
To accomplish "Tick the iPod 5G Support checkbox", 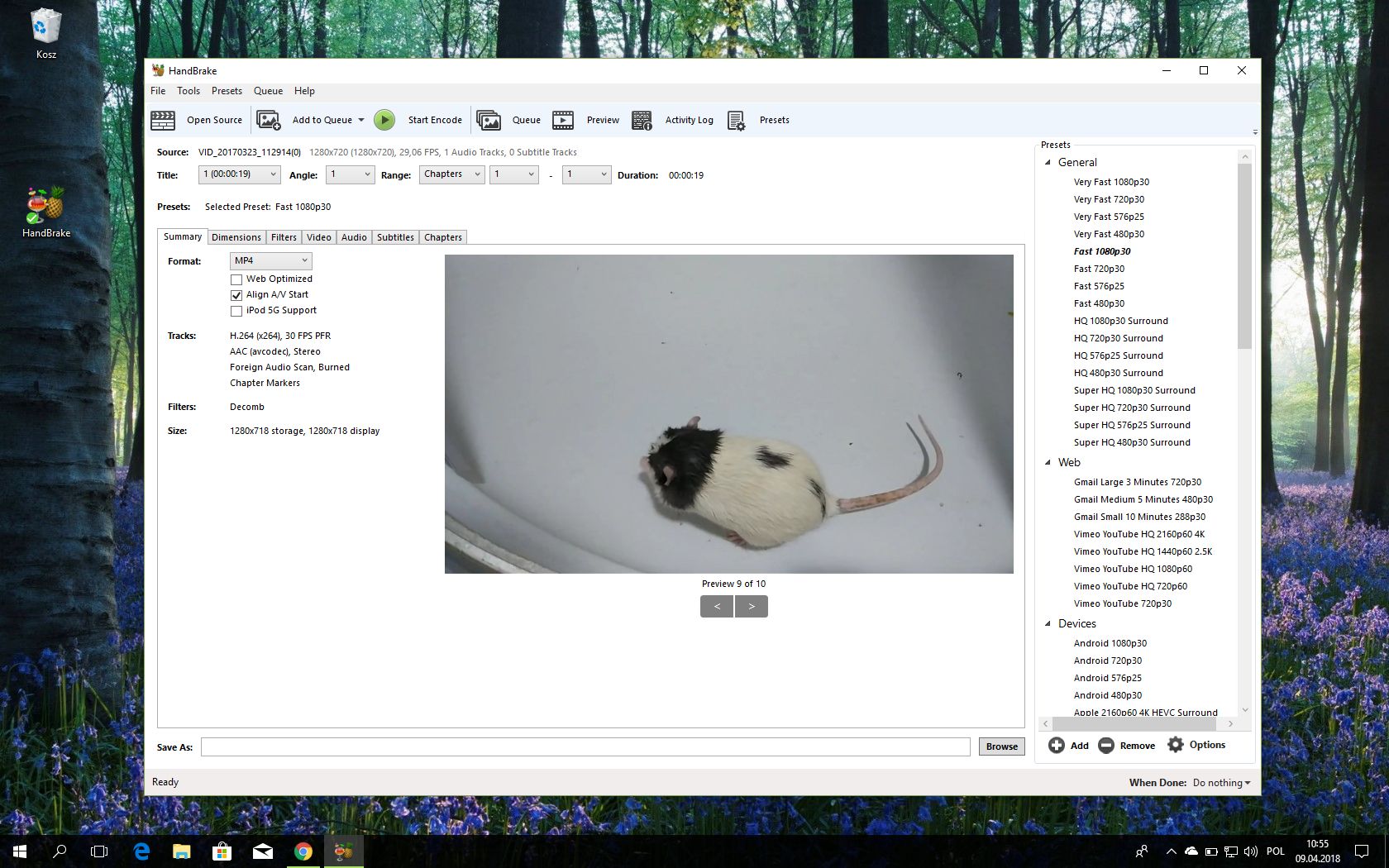I will [236, 311].
